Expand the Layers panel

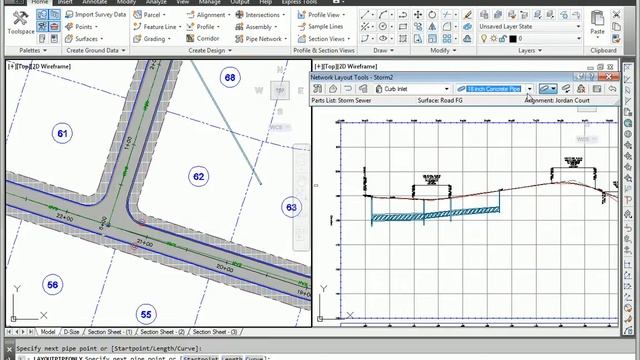pyautogui.click(x=530, y=51)
